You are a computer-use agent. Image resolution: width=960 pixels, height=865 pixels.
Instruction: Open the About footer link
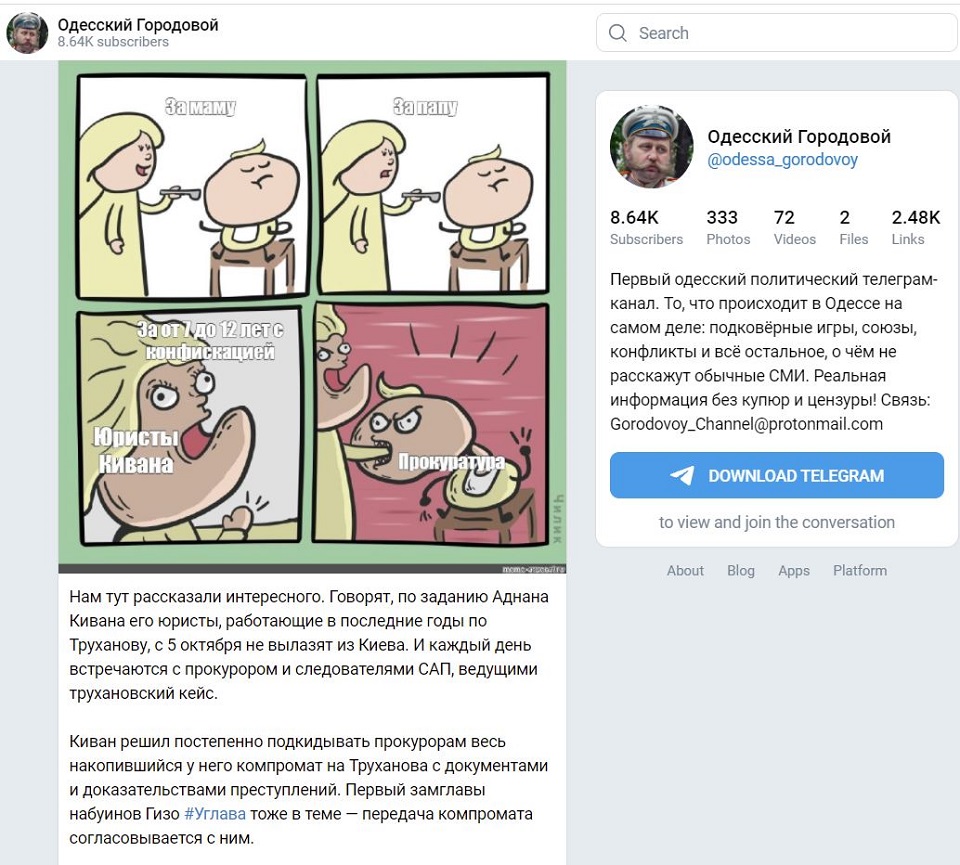685,571
